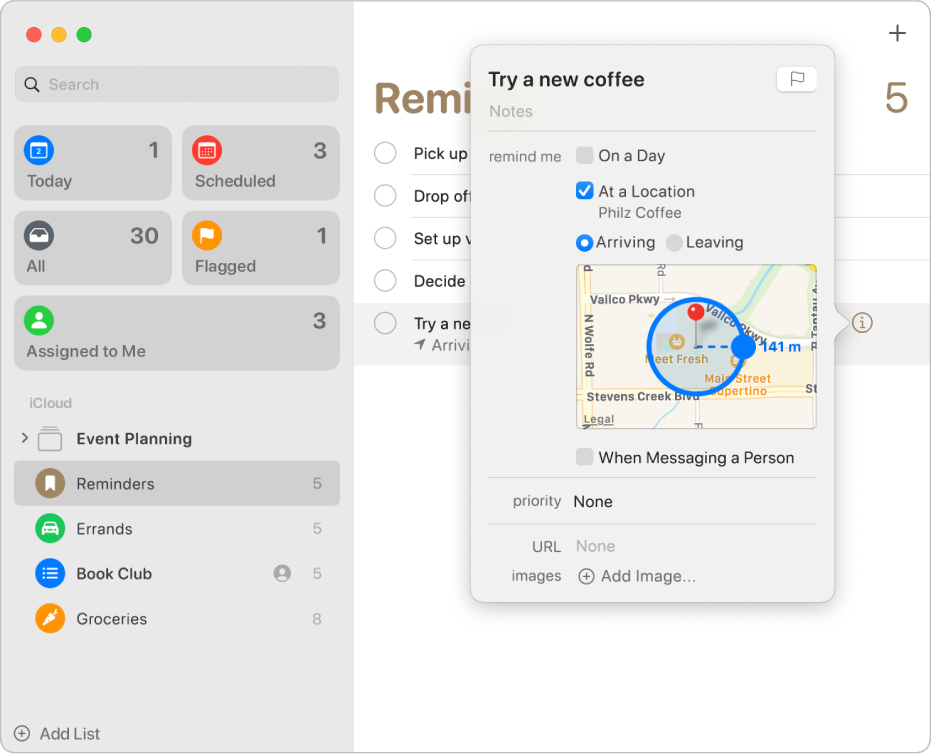Screen dimensions: 931x755
Task: Click the add new reminder plus icon
Action: [897, 33]
